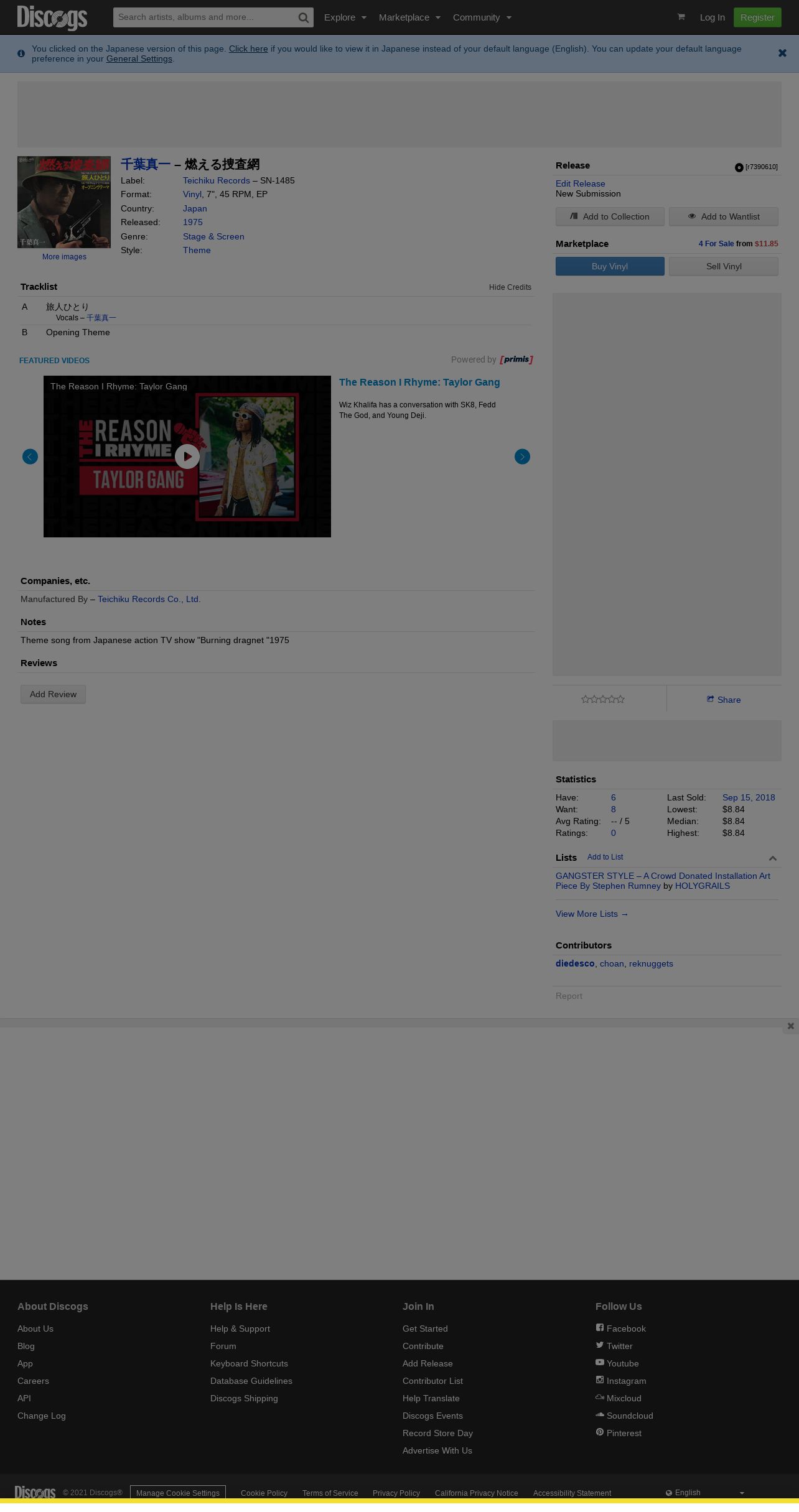Screen dimensions: 799x1512
Task: Click the Vinyl format link
Action: click(x=192, y=194)
